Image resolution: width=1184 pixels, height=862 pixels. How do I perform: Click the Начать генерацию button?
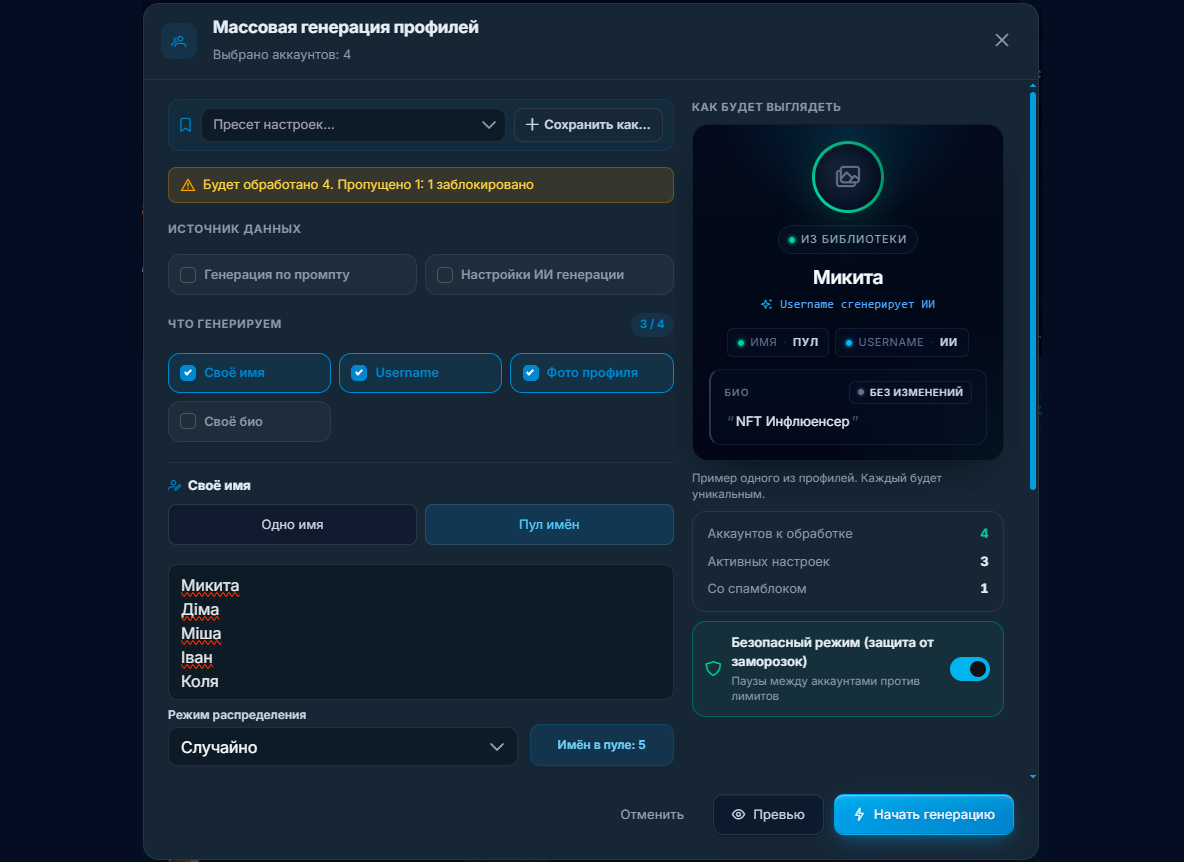[923, 814]
